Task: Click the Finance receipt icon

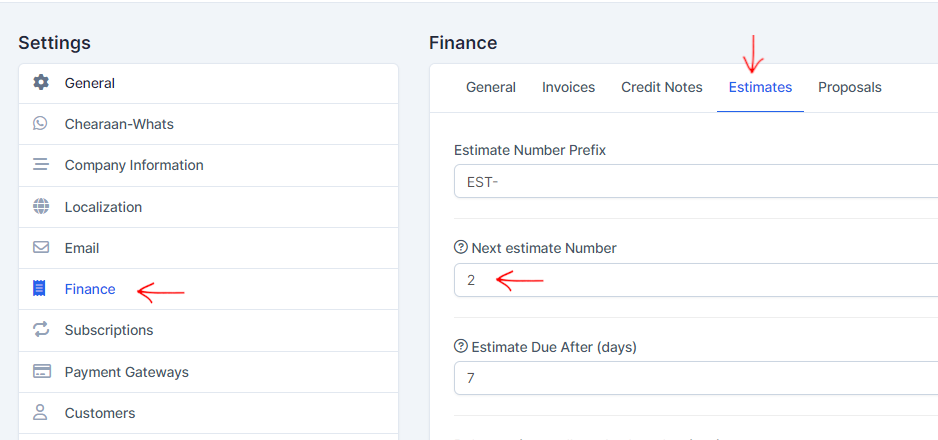Action: [x=40, y=289]
